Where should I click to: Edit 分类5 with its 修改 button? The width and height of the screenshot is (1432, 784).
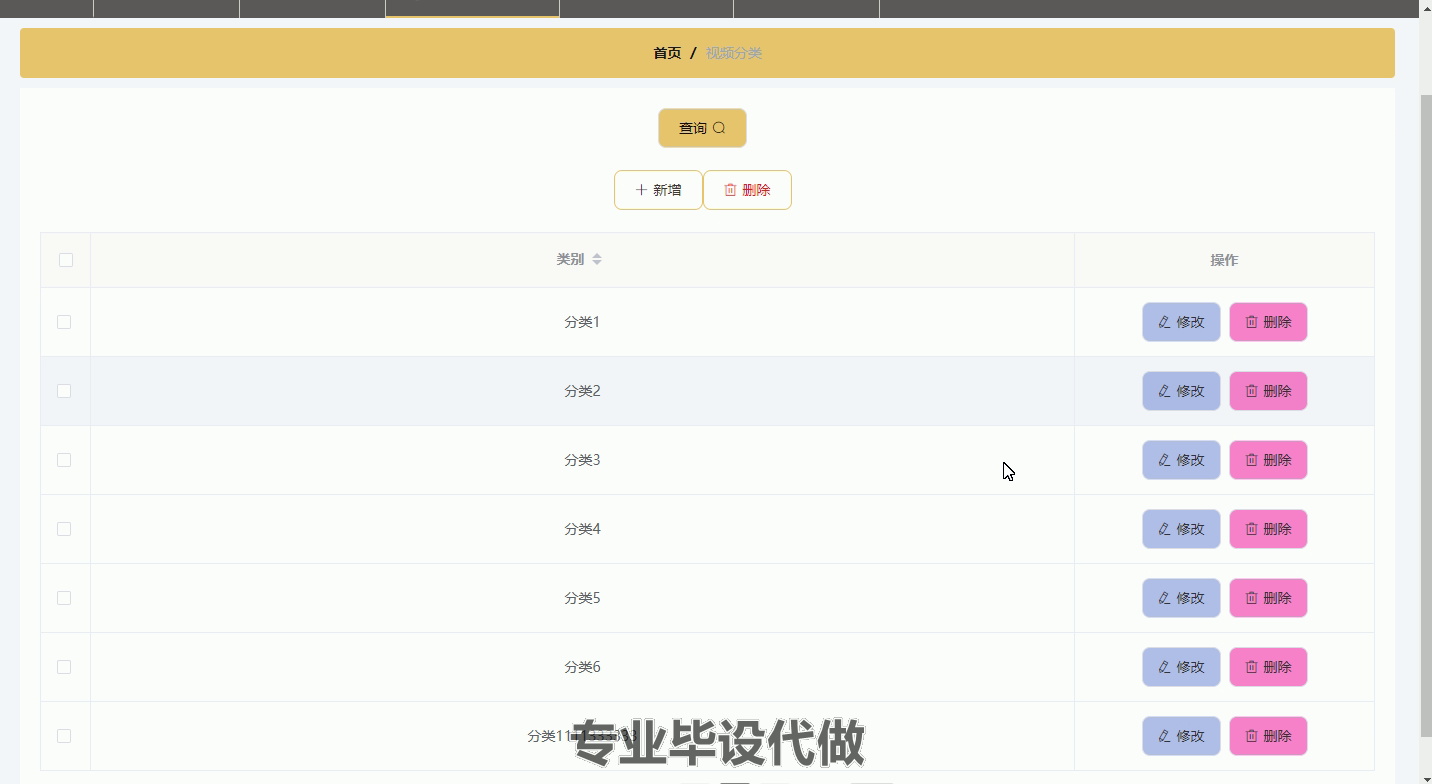point(1181,598)
